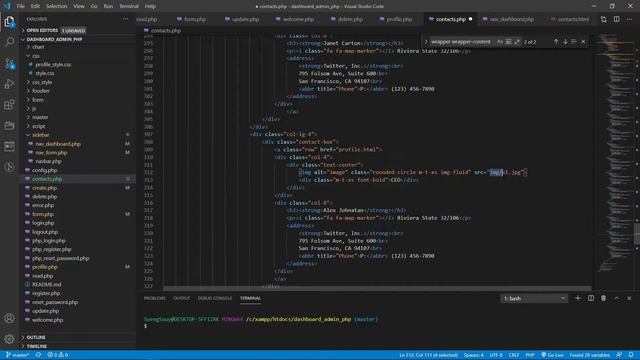Go to next match in find widget
The width and height of the screenshot is (640, 360).
point(565,42)
